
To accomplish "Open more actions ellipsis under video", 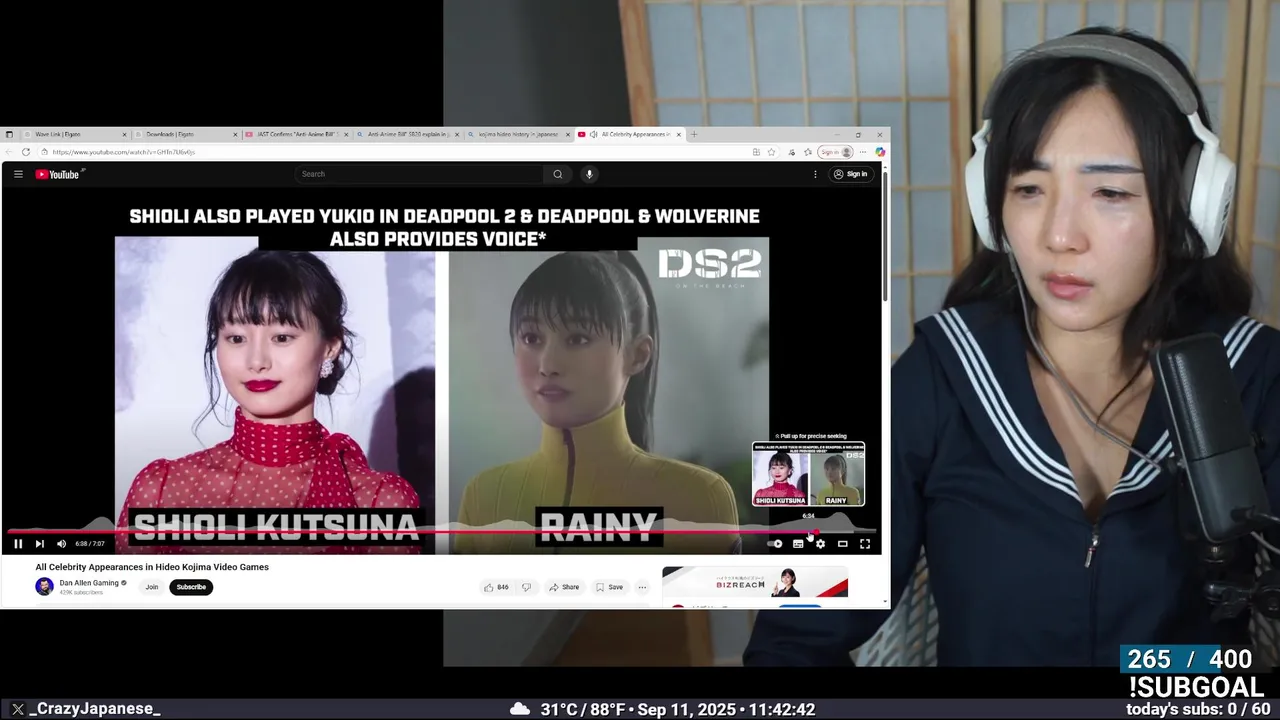I will tap(642, 587).
